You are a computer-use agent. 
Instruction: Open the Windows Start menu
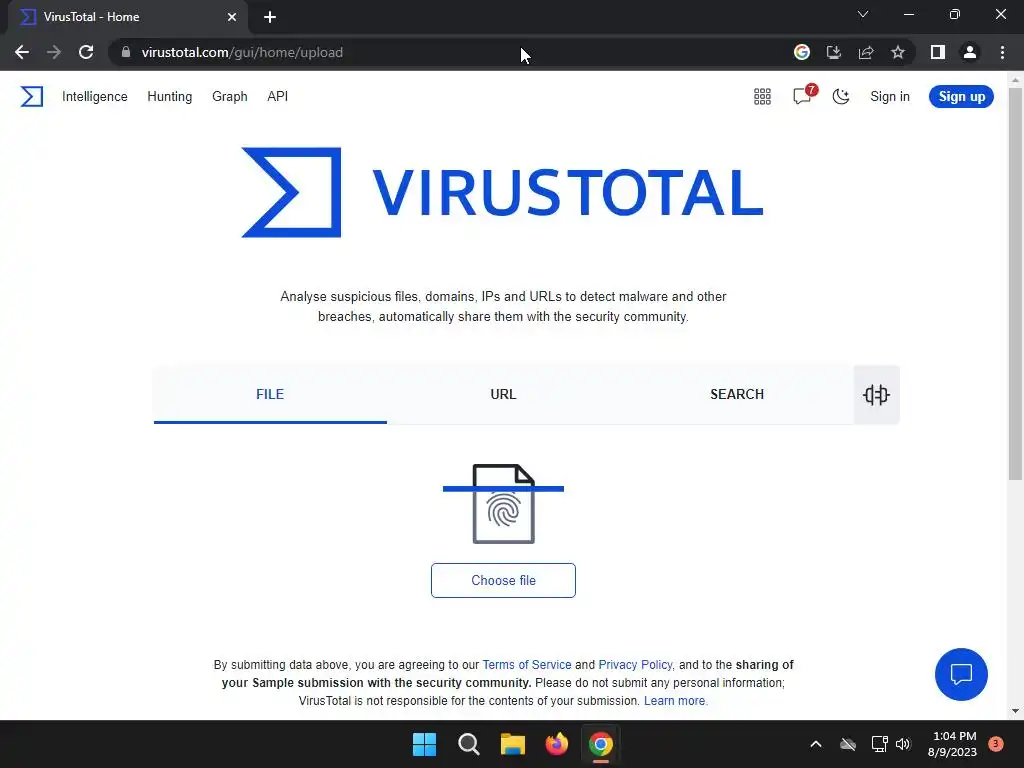pyautogui.click(x=424, y=744)
